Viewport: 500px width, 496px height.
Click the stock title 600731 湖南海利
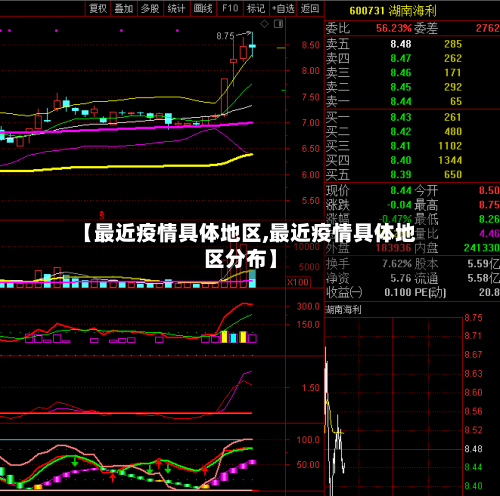click(393, 11)
